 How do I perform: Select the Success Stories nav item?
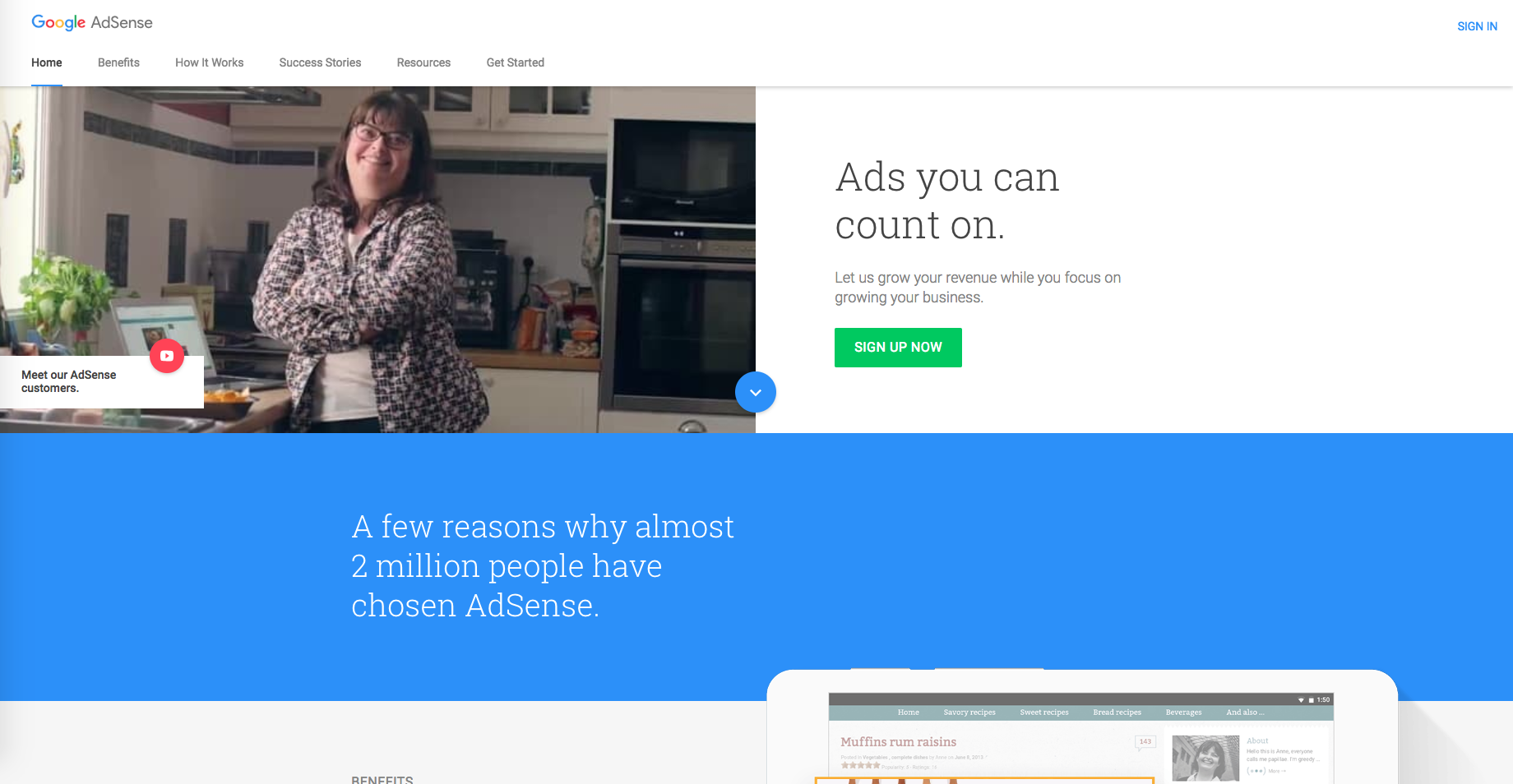(320, 62)
